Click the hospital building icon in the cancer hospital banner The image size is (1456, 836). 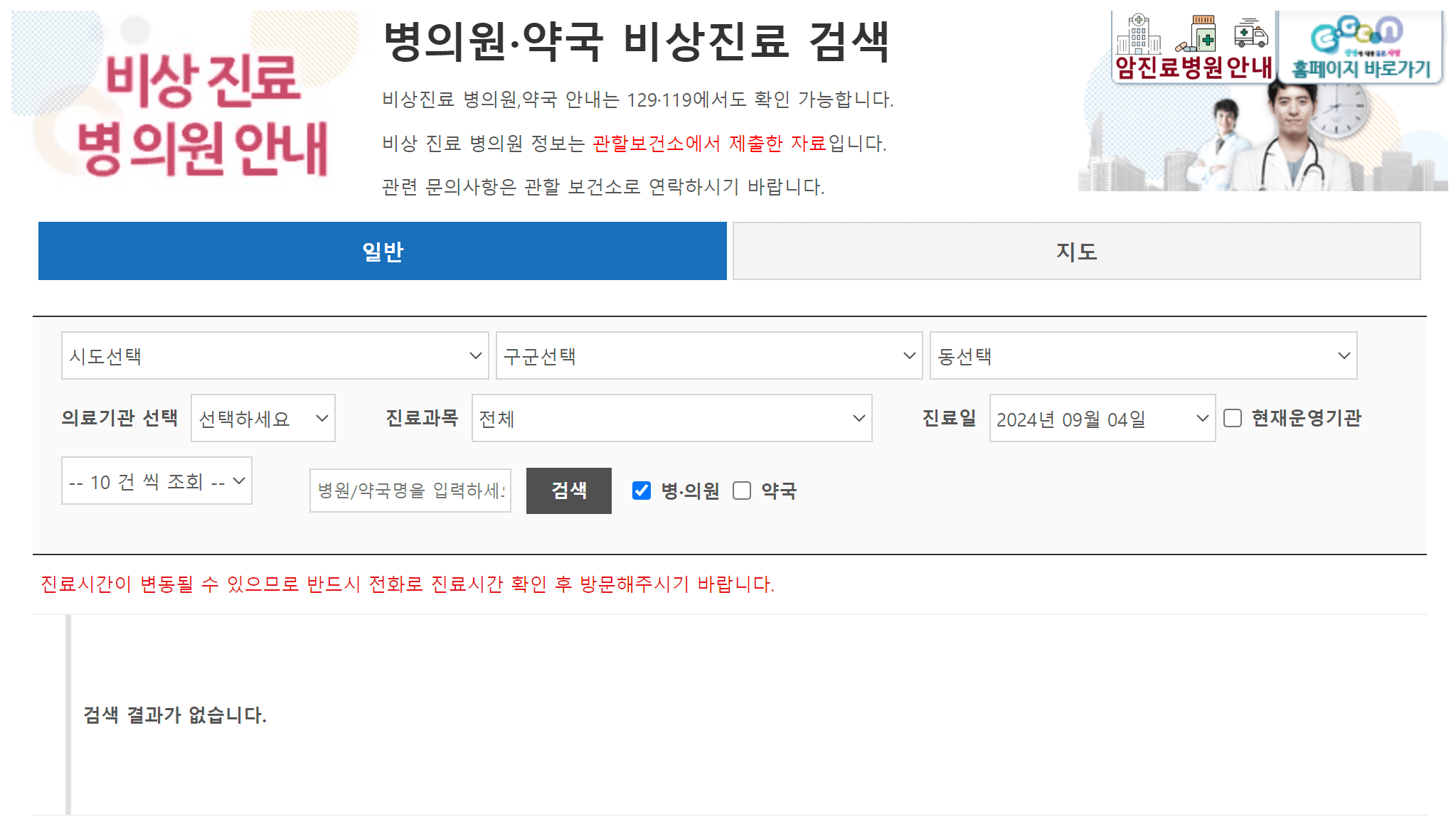[x=1139, y=34]
